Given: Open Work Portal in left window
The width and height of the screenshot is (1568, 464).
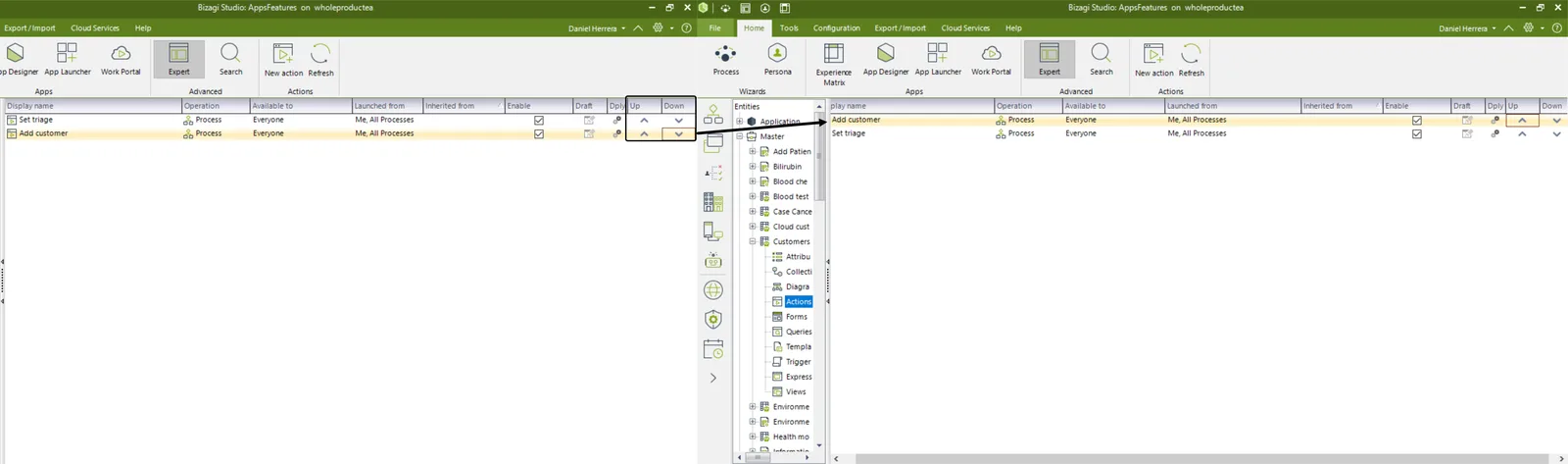Looking at the screenshot, I should tap(121, 60).
